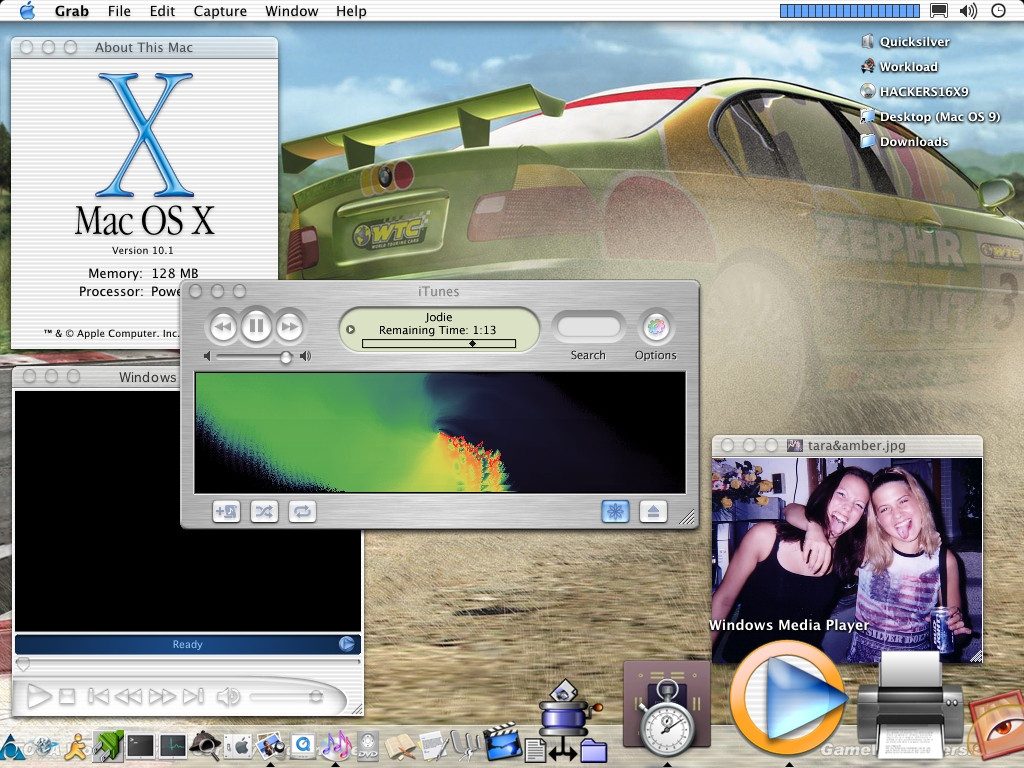Create a new playlist in iTunes

coord(226,511)
